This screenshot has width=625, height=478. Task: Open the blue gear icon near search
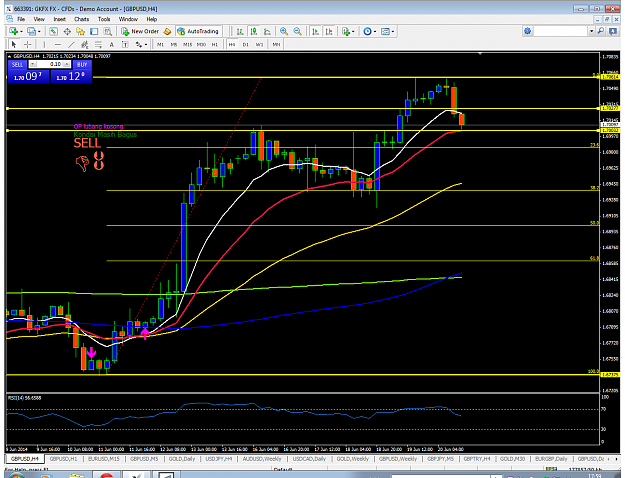(x=528, y=31)
